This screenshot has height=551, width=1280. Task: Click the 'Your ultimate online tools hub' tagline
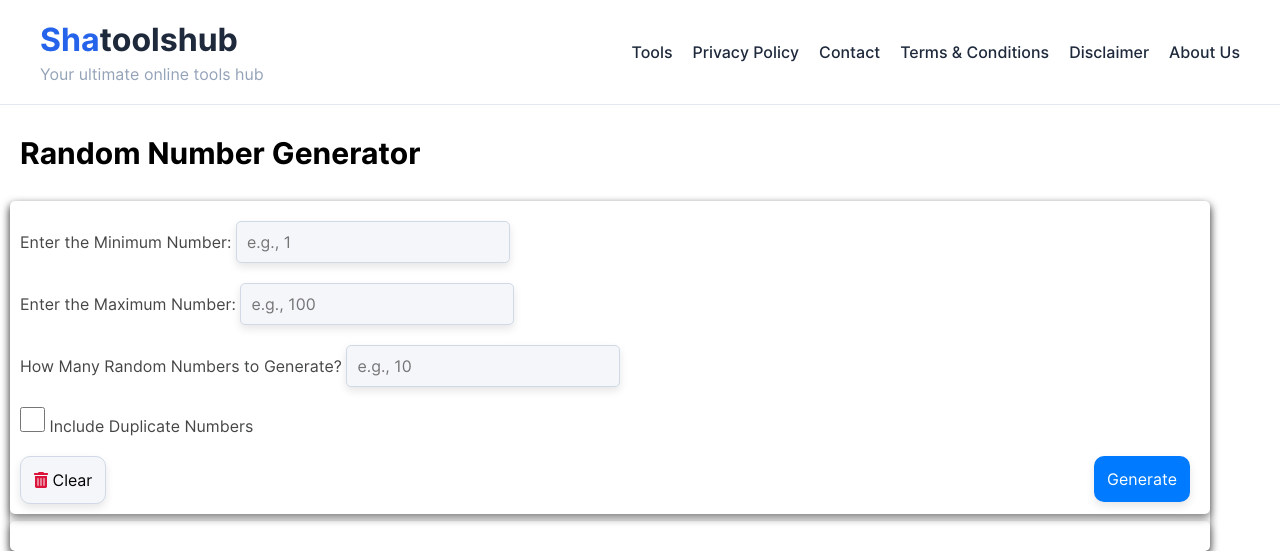[x=152, y=74]
